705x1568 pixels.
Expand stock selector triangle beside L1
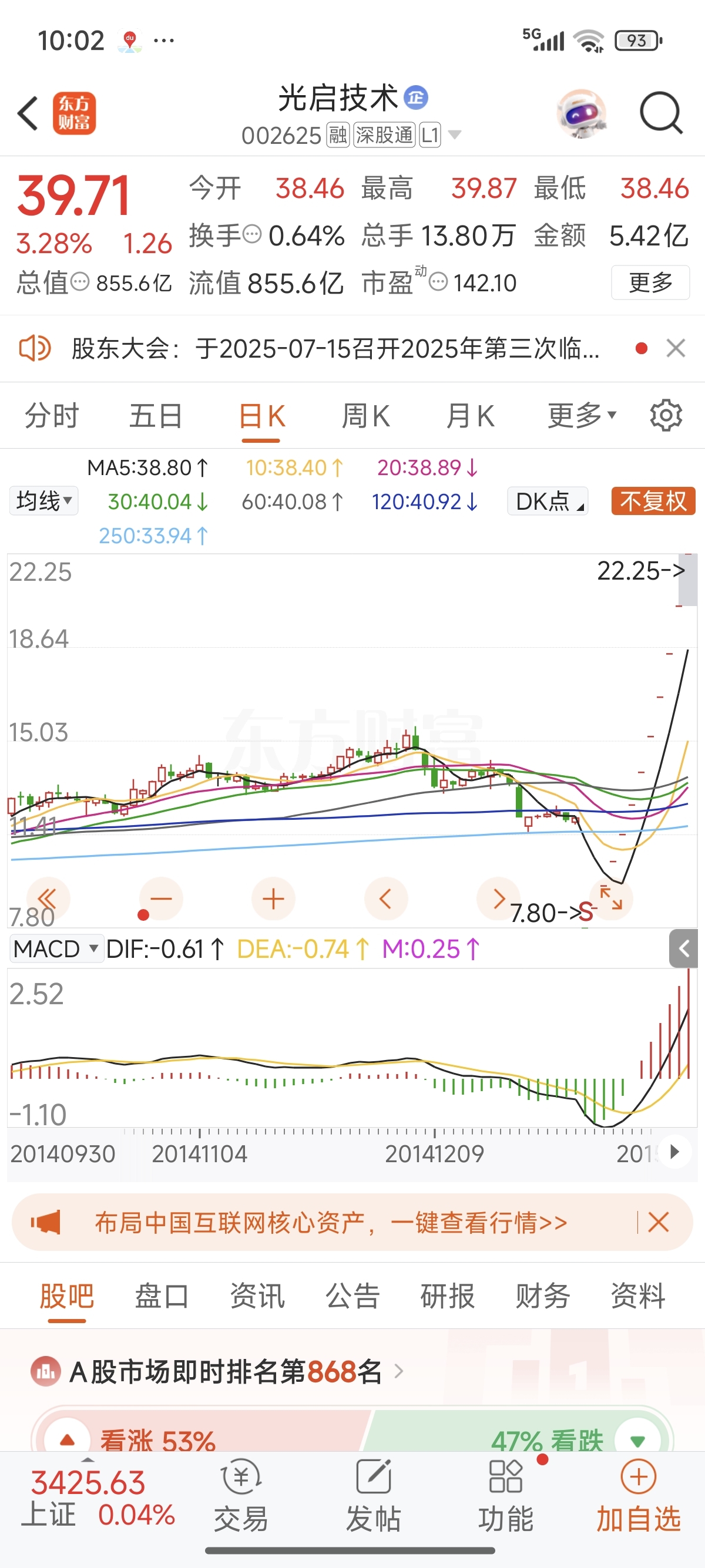click(455, 134)
